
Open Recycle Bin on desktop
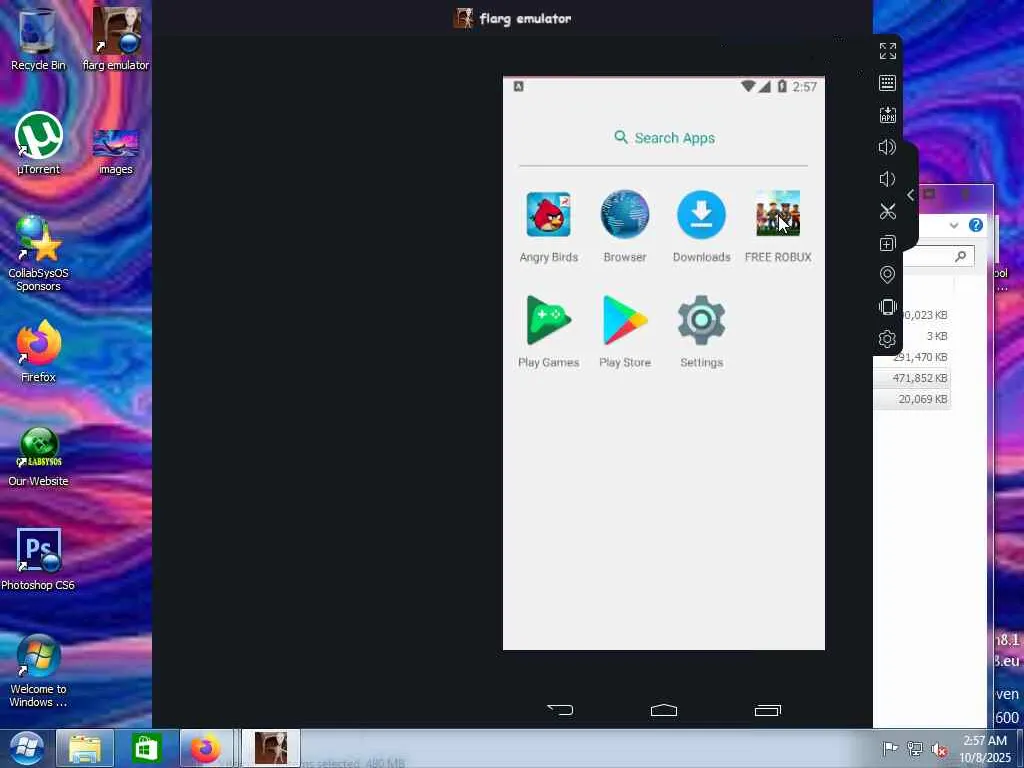coord(38,39)
